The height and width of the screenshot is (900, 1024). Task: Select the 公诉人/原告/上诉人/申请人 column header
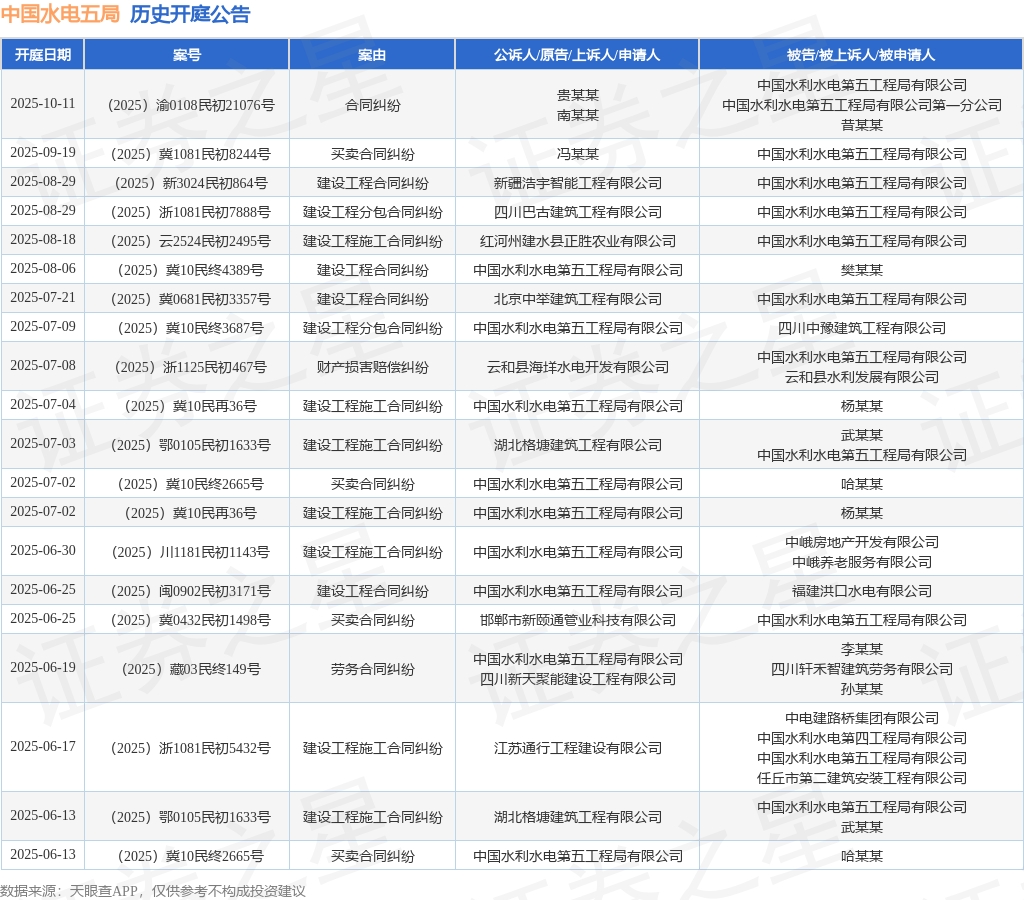point(577,55)
